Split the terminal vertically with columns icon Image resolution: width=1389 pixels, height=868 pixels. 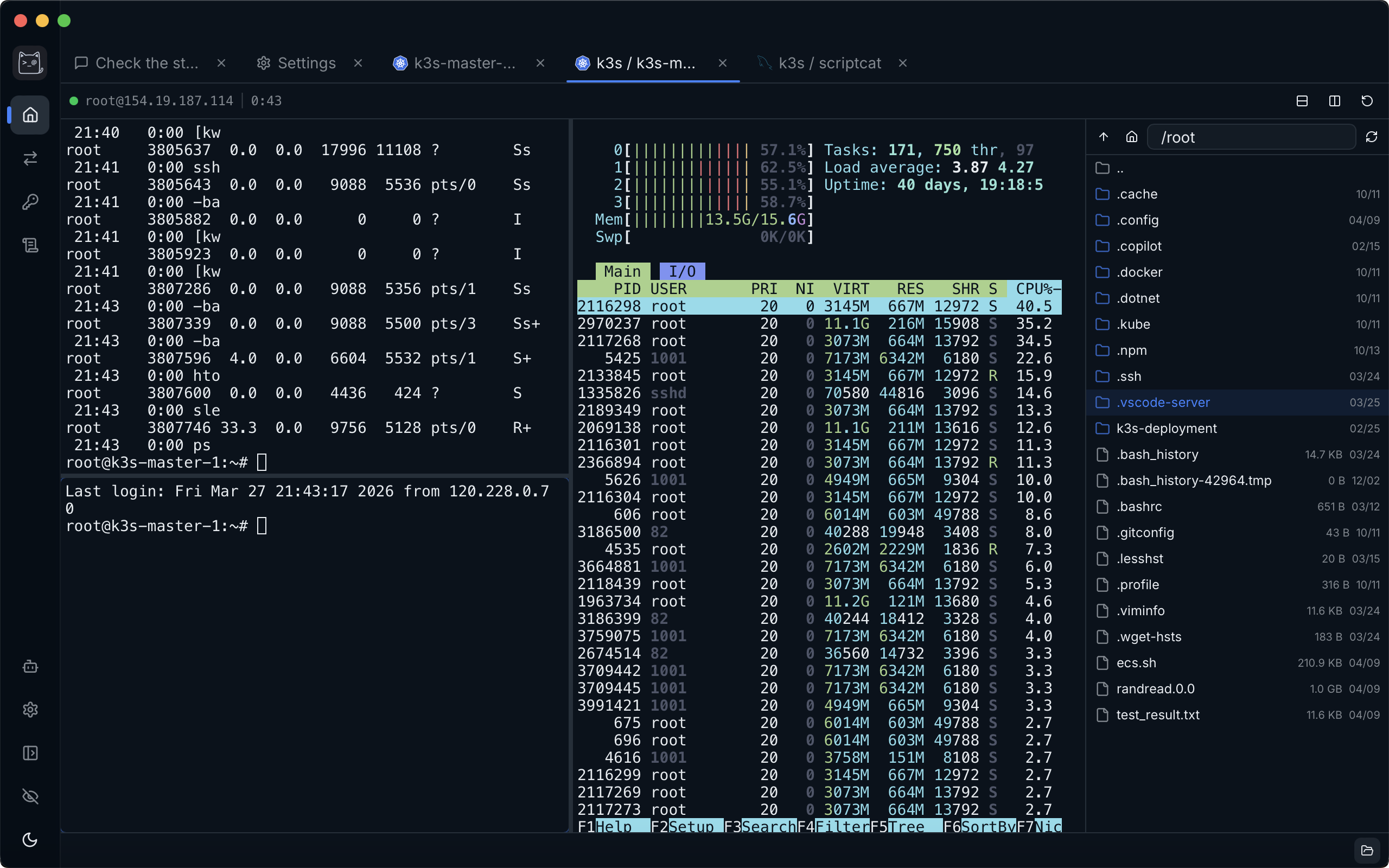click(x=1335, y=101)
